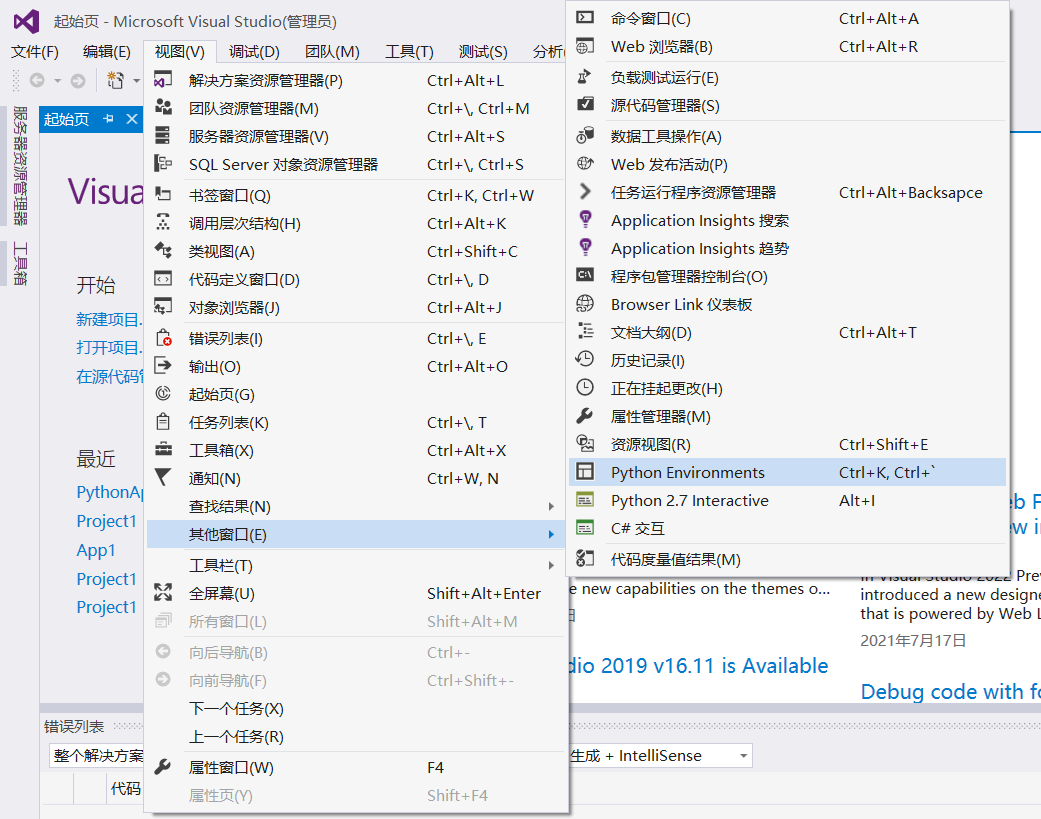
Task: Click the Web Browser icon in the submenu
Action: pyautogui.click(x=585, y=46)
